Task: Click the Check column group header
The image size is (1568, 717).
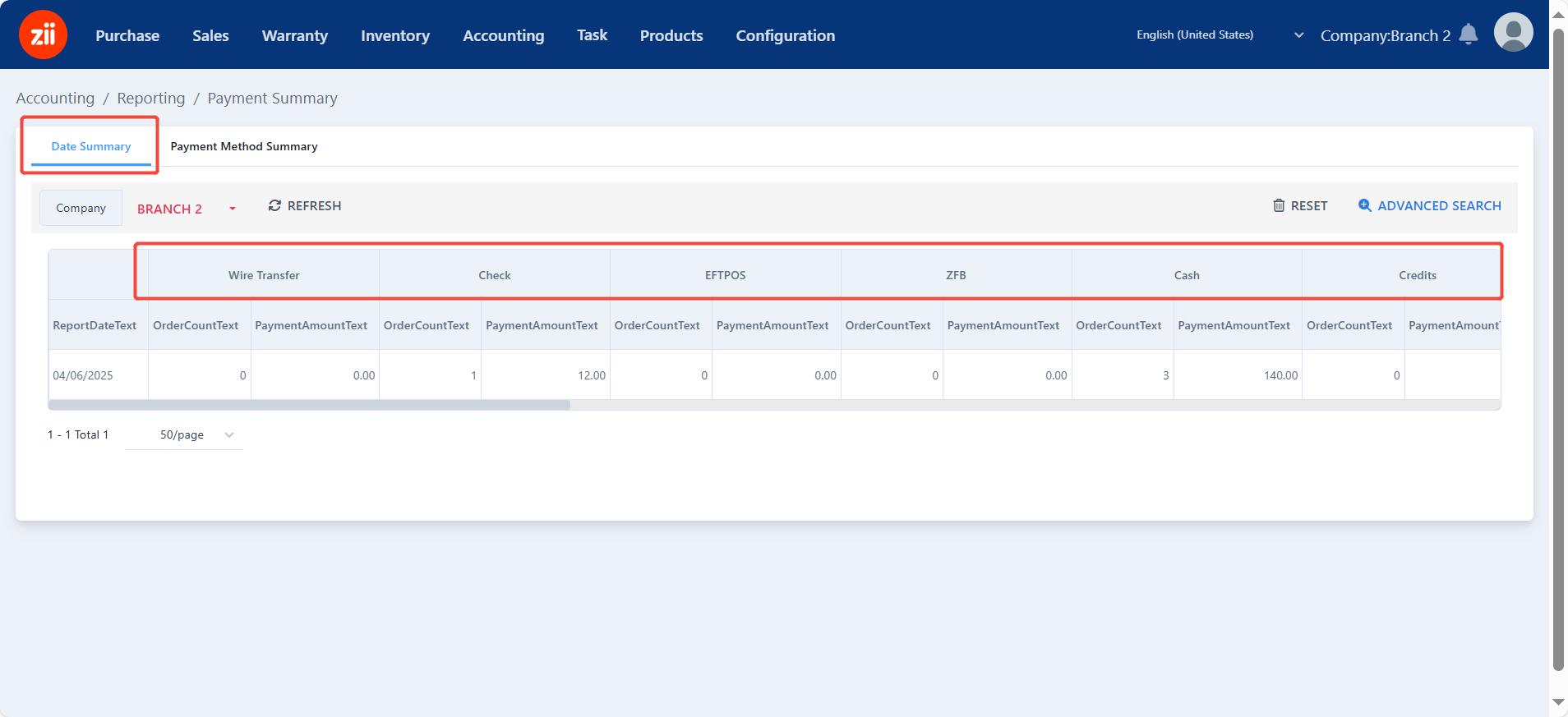Action: pyautogui.click(x=495, y=275)
